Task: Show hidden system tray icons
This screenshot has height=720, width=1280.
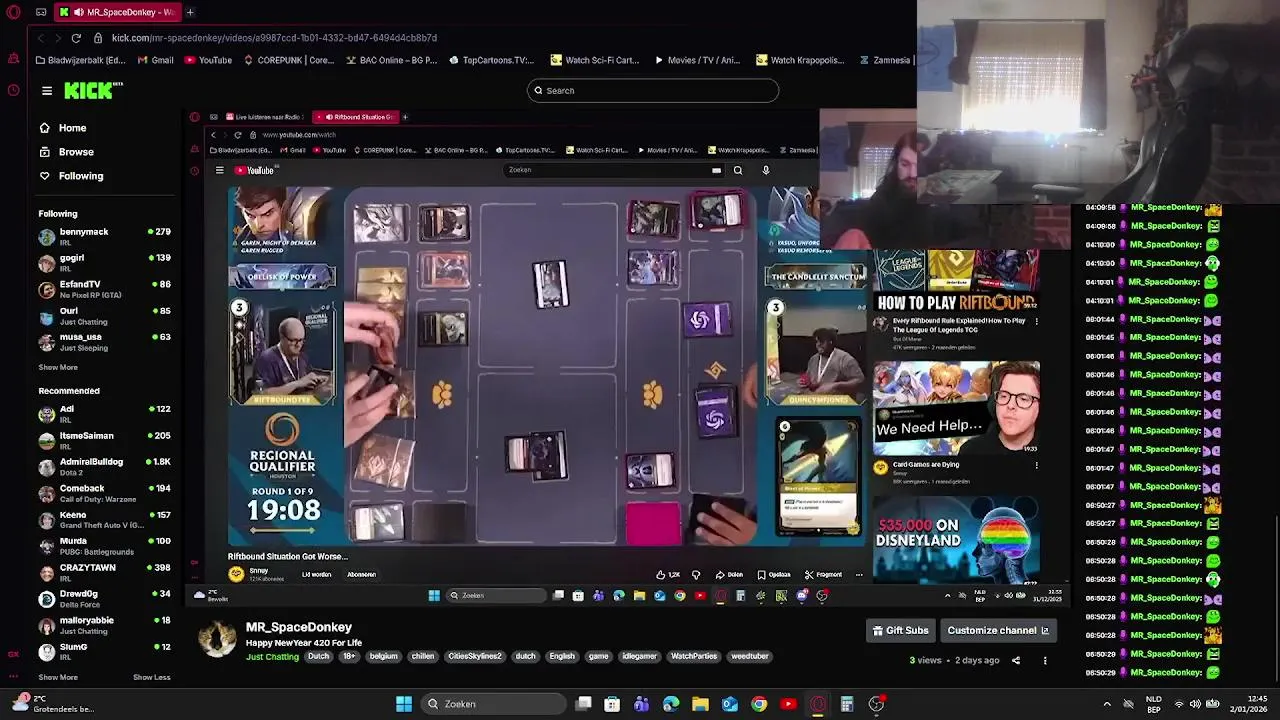Action: [1107, 704]
